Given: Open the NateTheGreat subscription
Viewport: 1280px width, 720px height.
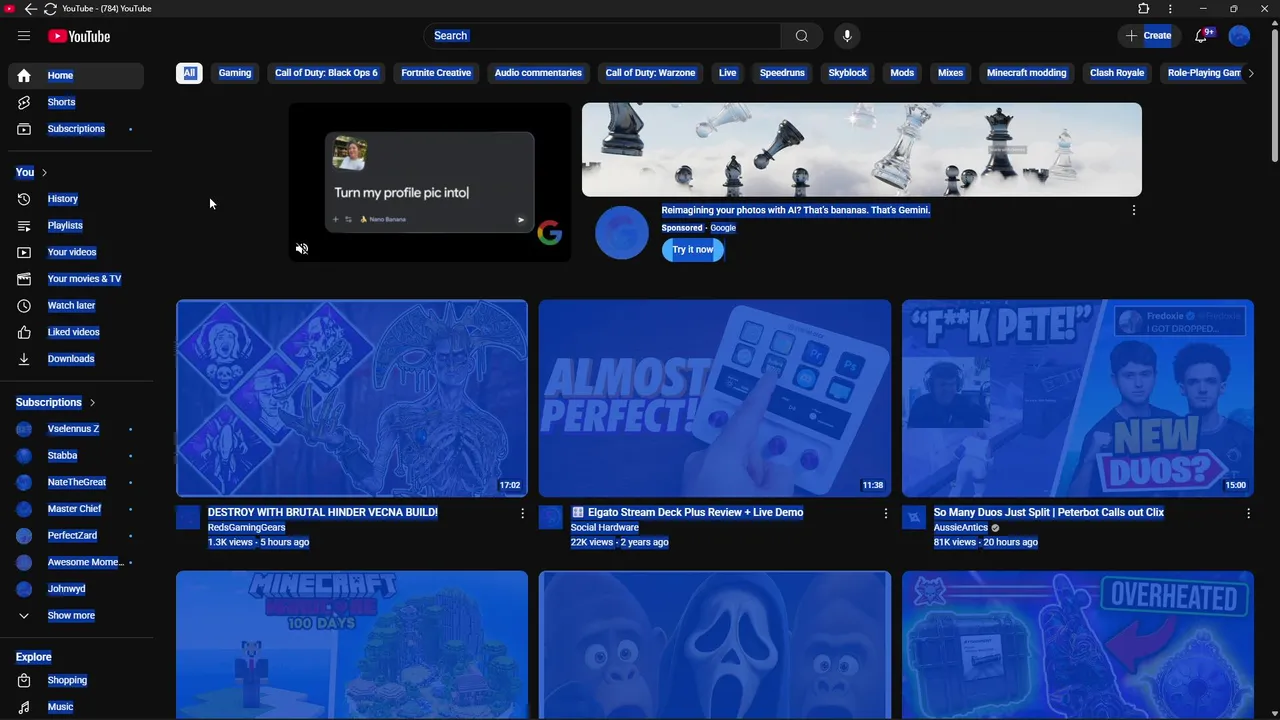Looking at the screenshot, I should (76, 482).
